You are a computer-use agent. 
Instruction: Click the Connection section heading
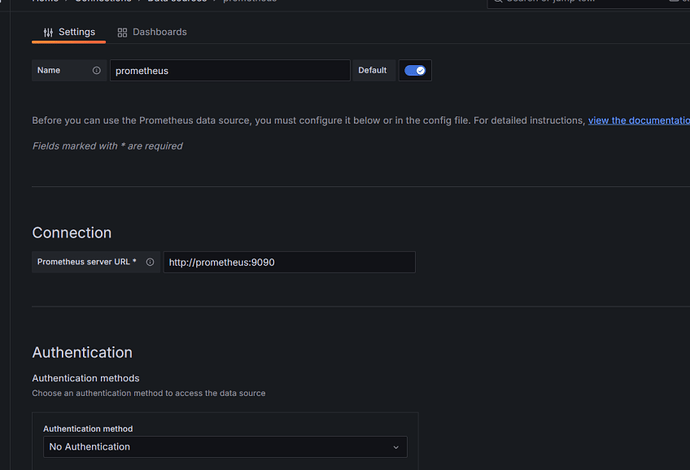72,233
